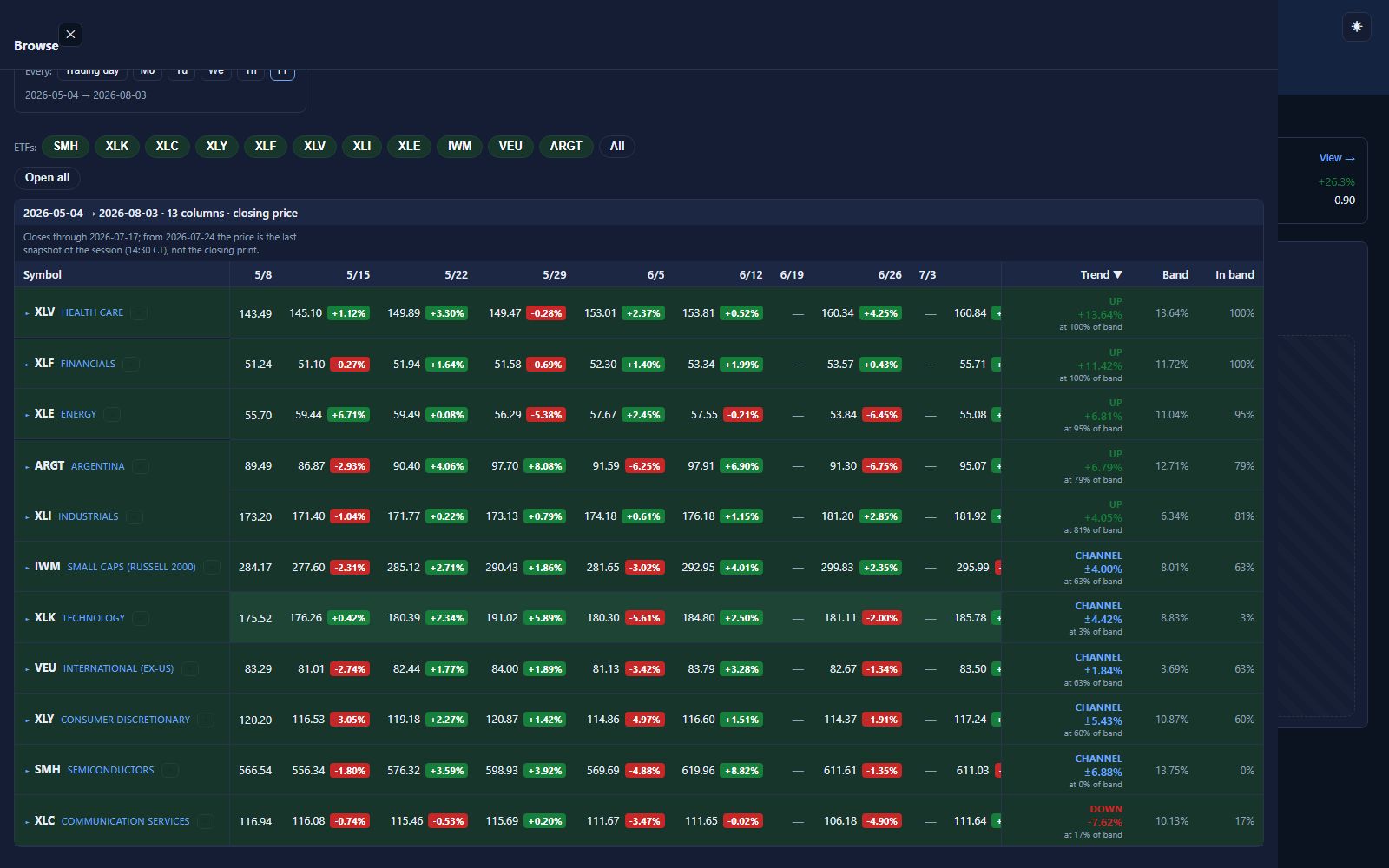This screenshot has height=868, width=1389.
Task: Click the 5/15 column header
Action: pos(358,274)
